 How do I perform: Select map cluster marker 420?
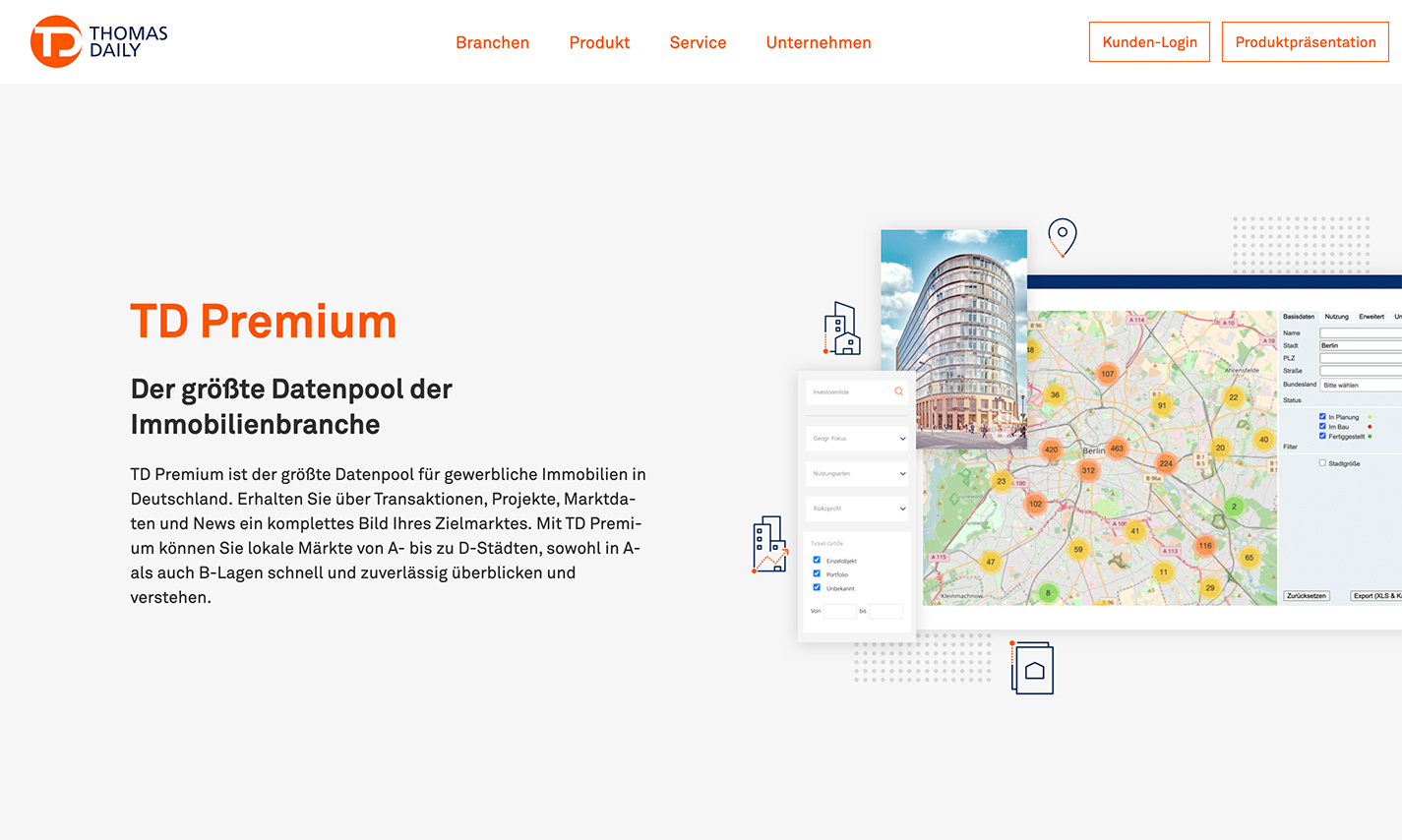click(x=1051, y=450)
